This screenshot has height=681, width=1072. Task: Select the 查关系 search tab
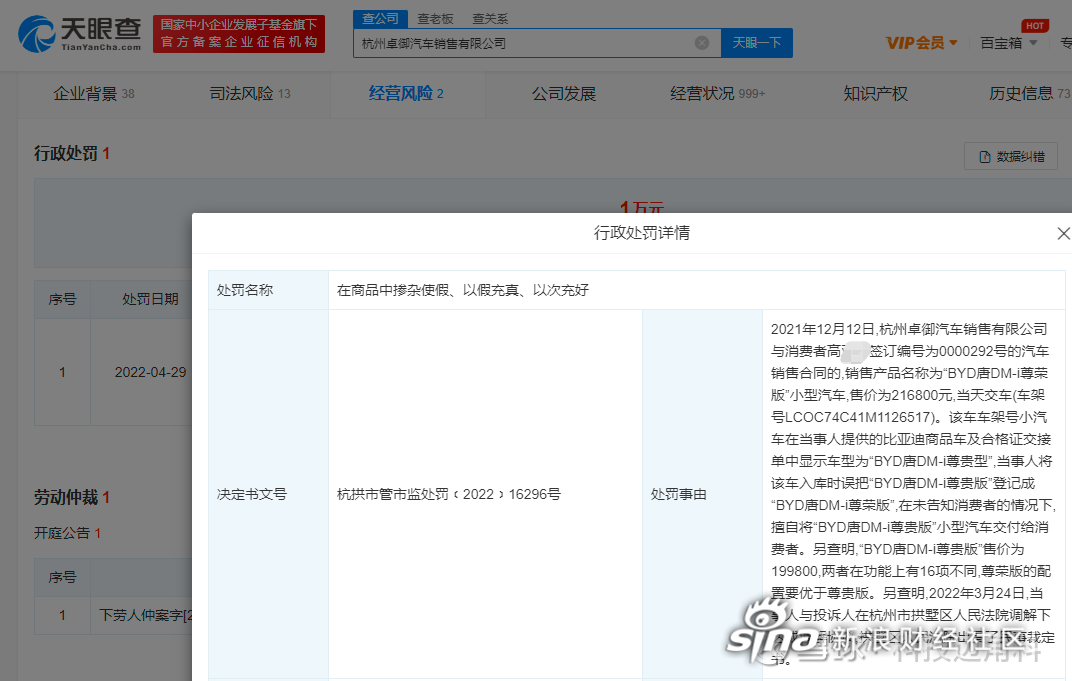pyautogui.click(x=490, y=18)
